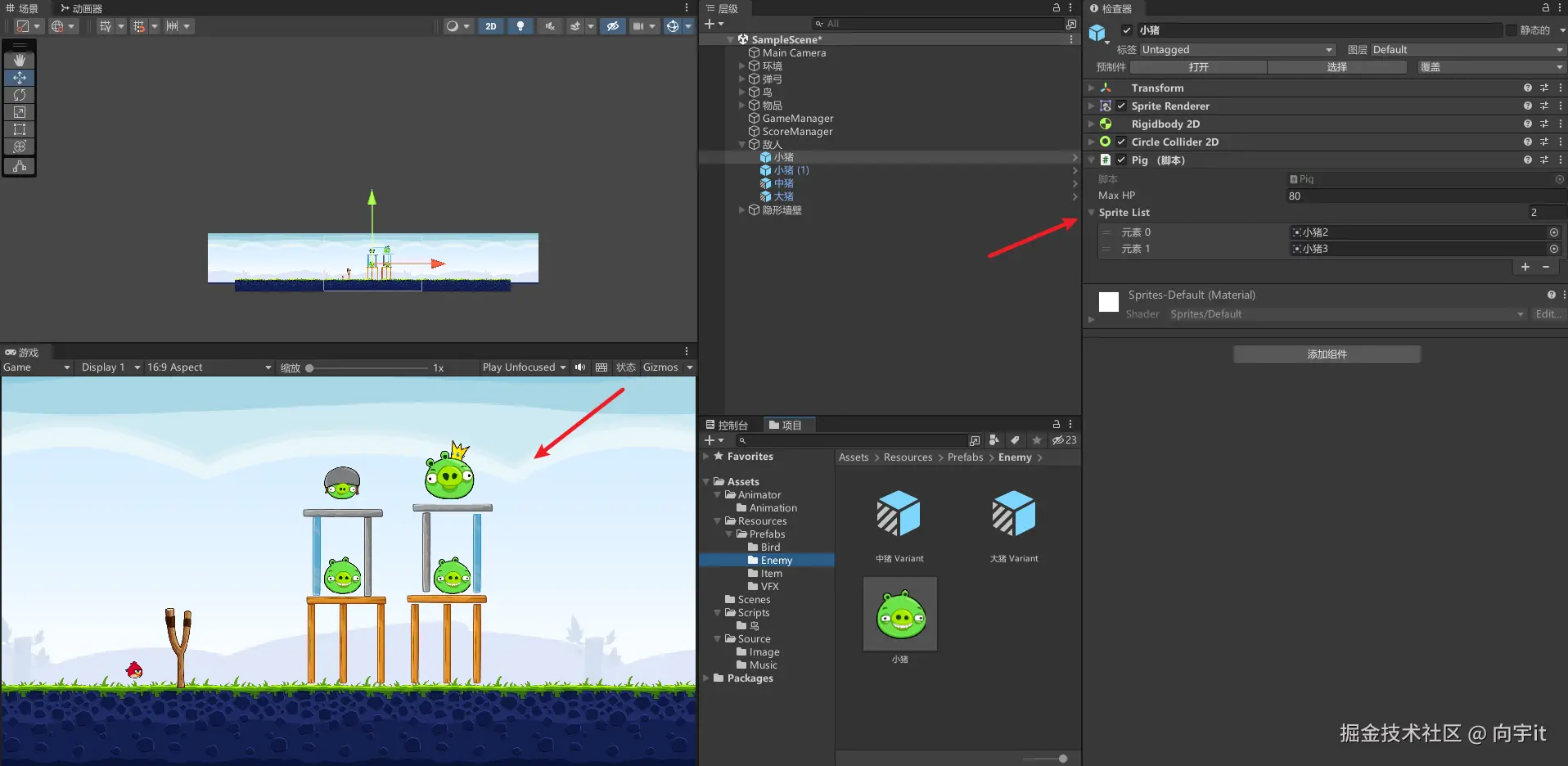Image resolution: width=1568 pixels, height=766 pixels.
Task: Click the scene effects icon
Action: [x=575, y=26]
